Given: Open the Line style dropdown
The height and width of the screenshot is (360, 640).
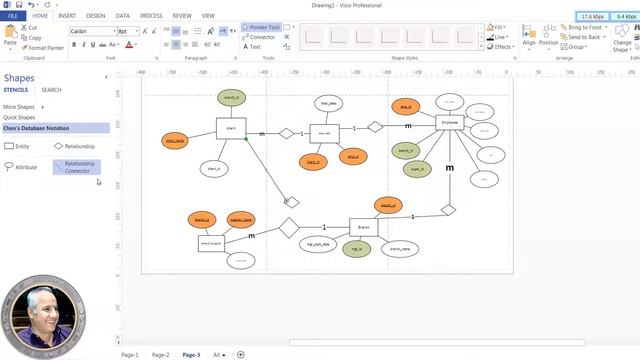Looking at the screenshot, I should [497, 37].
